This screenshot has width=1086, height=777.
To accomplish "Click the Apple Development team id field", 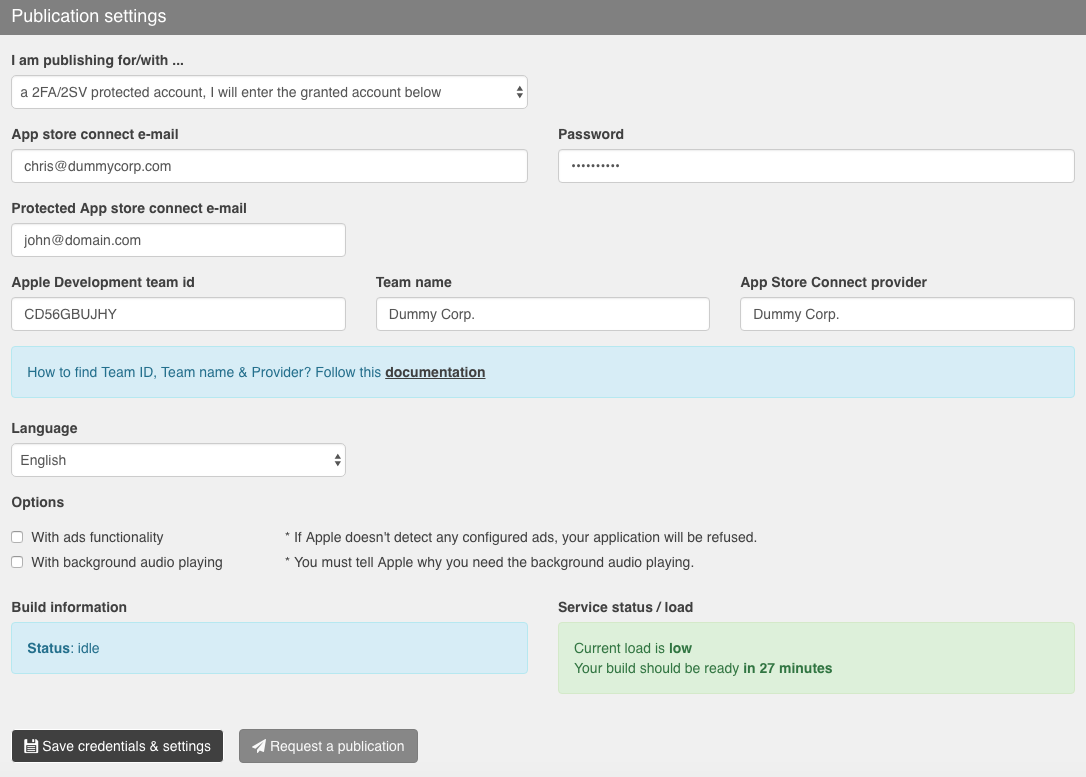I will point(178,314).
